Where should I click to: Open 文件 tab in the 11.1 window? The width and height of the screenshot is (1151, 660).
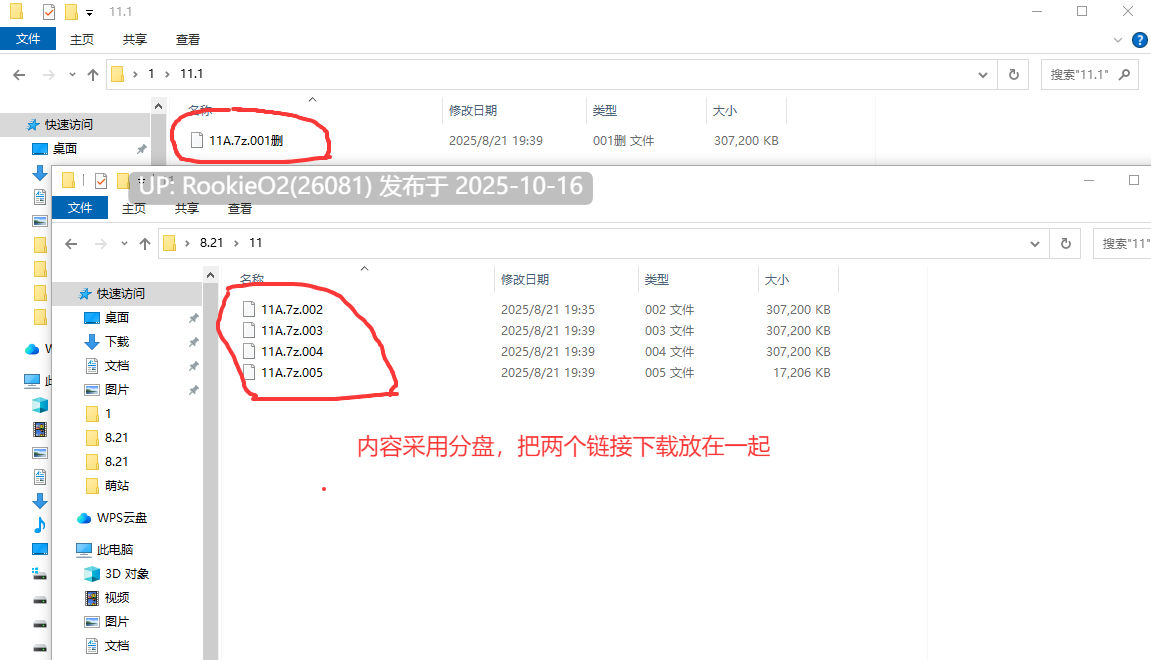pos(28,39)
